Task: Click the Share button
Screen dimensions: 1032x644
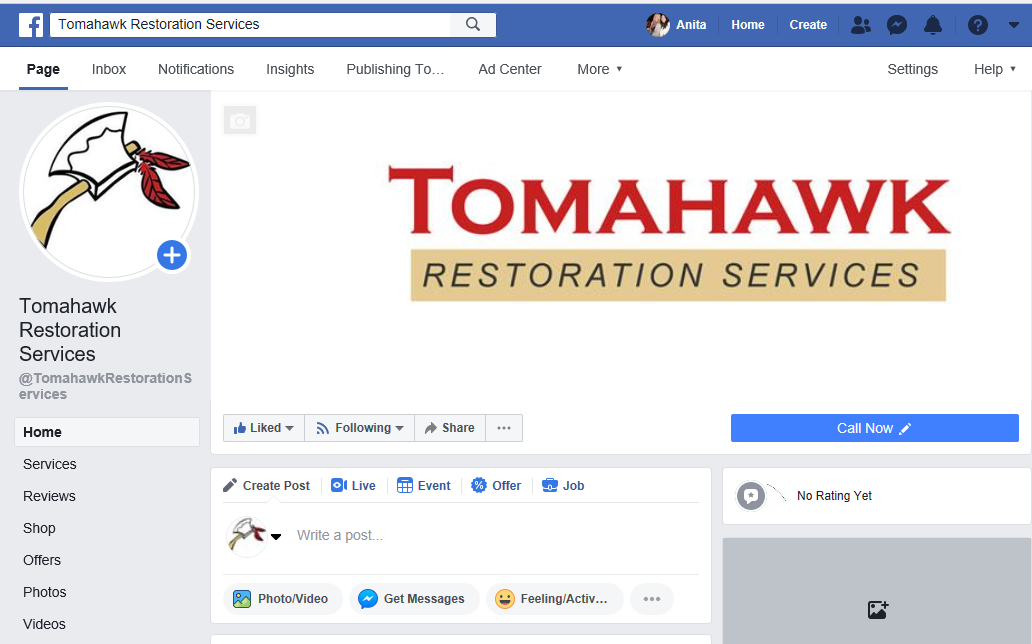Action: (450, 428)
